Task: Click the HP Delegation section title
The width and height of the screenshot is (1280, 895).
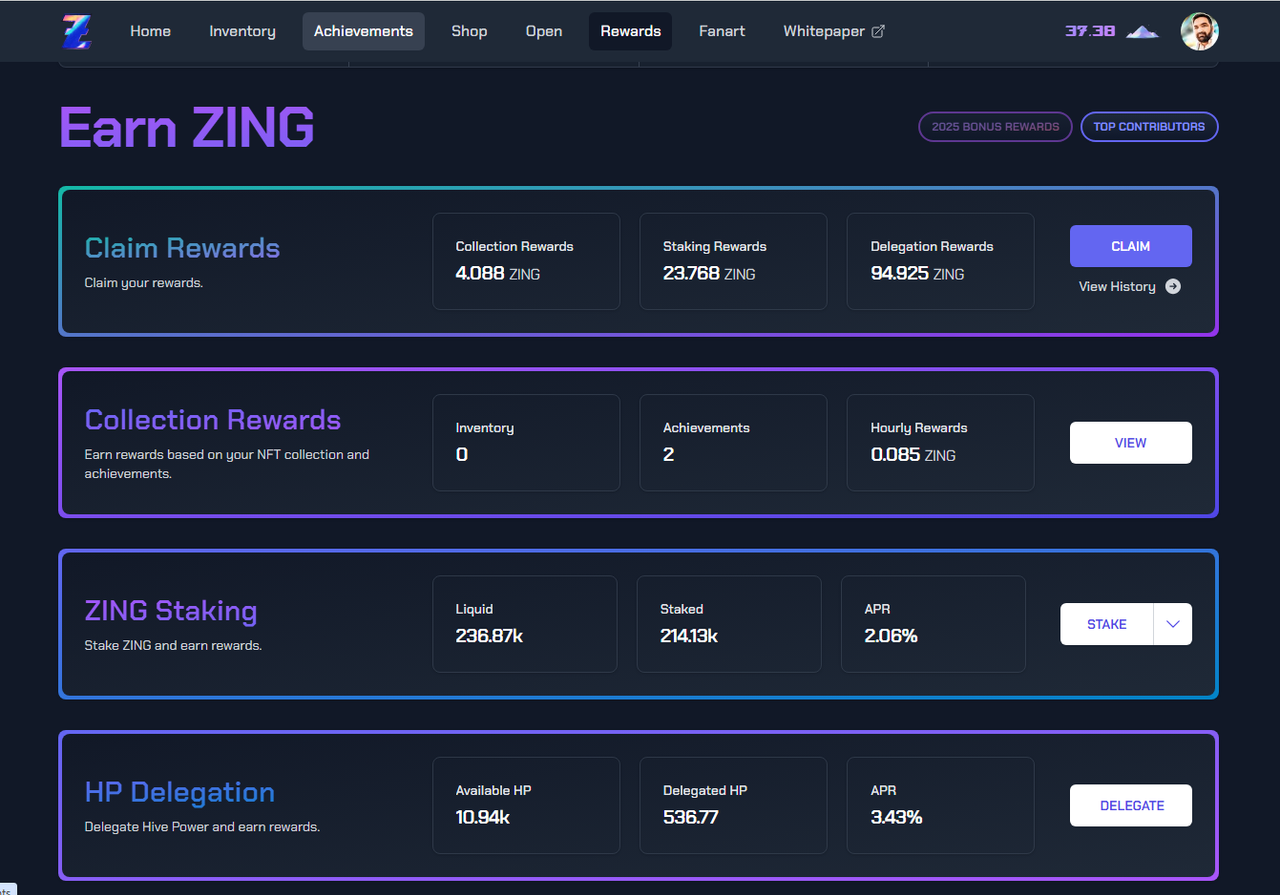Action: tap(180, 792)
